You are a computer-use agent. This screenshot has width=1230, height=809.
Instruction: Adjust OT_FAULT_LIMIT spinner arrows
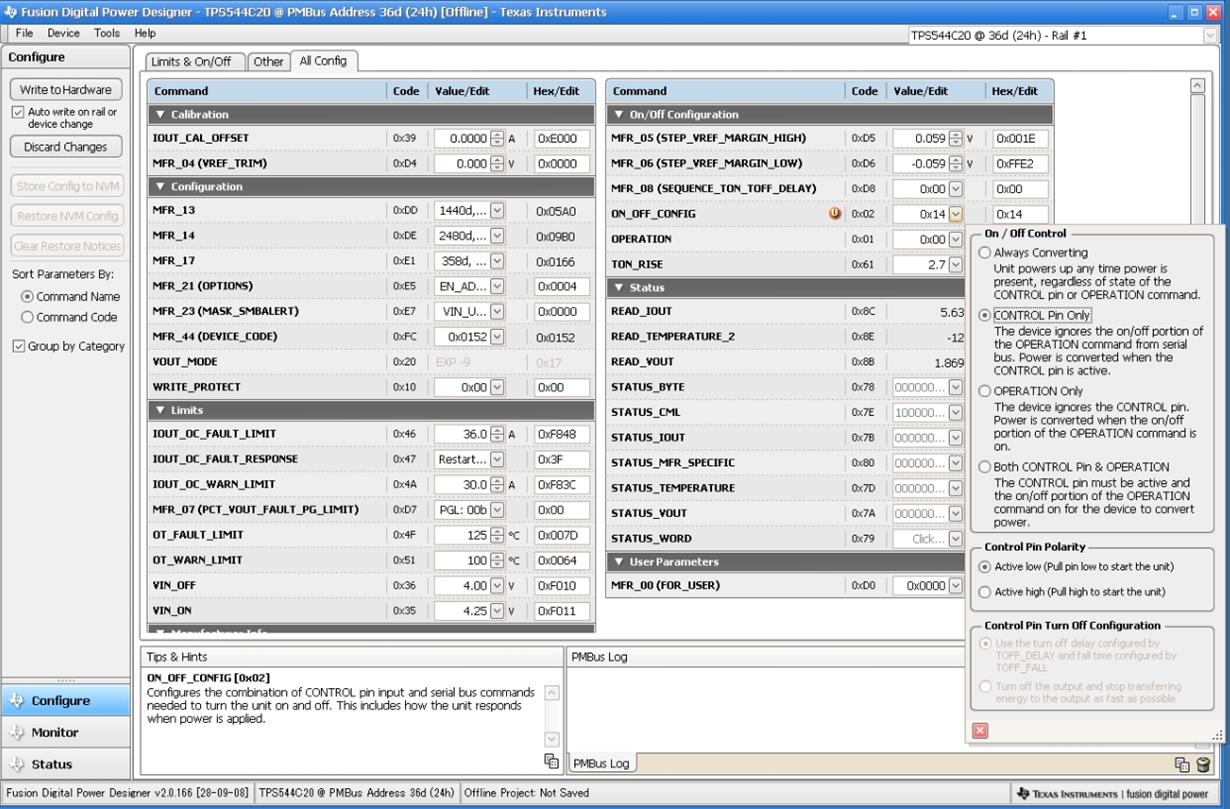coord(497,535)
